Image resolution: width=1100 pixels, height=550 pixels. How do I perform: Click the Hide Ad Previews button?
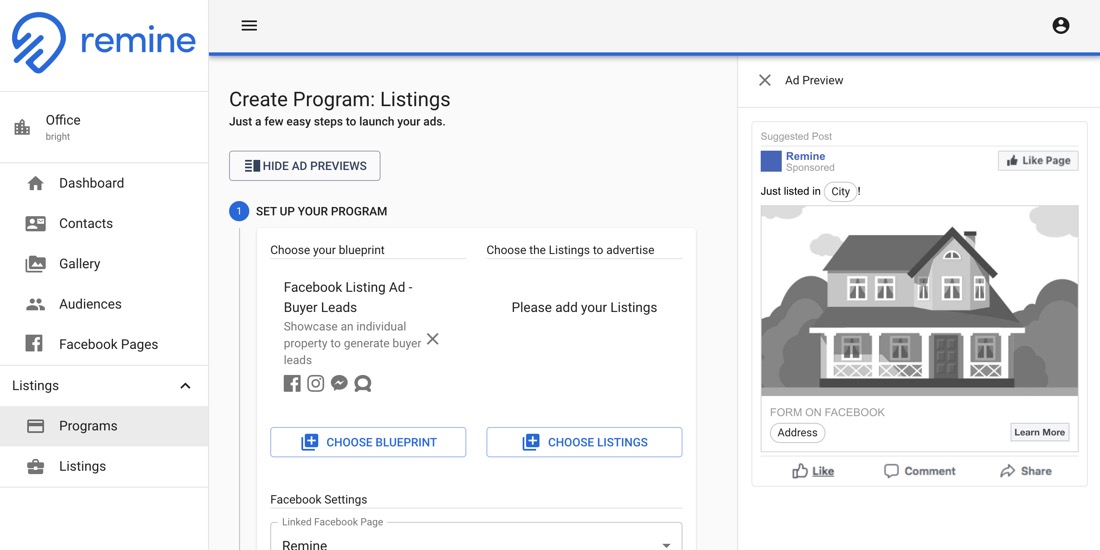(x=304, y=166)
